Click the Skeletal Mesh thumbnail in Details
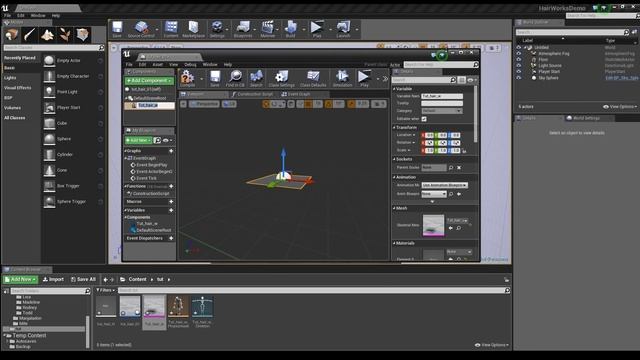Screen dimensions: 640x360 point(433,225)
